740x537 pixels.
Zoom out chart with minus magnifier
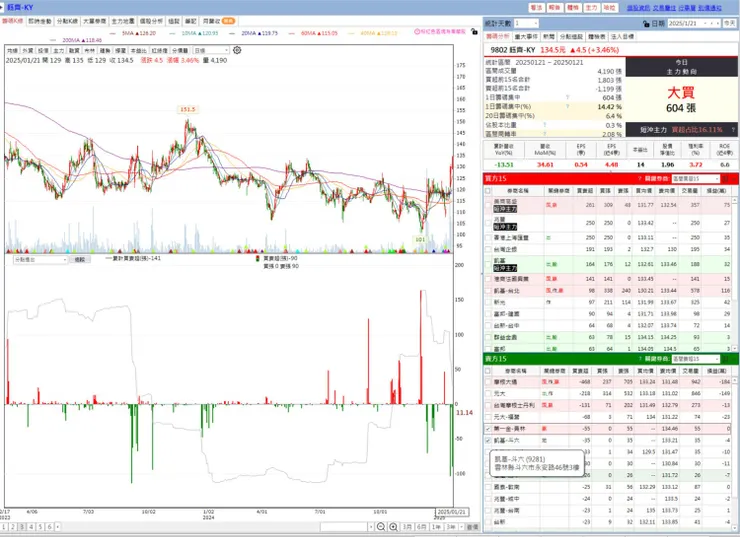click(x=381, y=527)
